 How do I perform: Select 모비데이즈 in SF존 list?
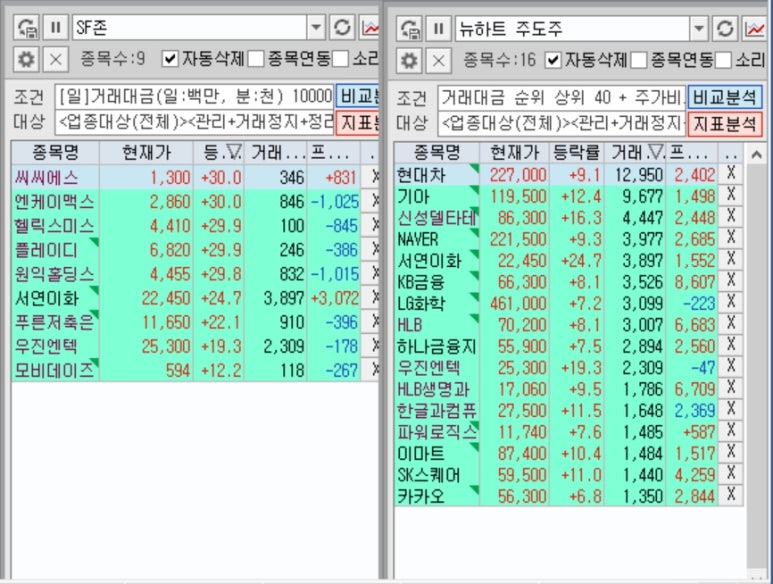click(x=54, y=370)
